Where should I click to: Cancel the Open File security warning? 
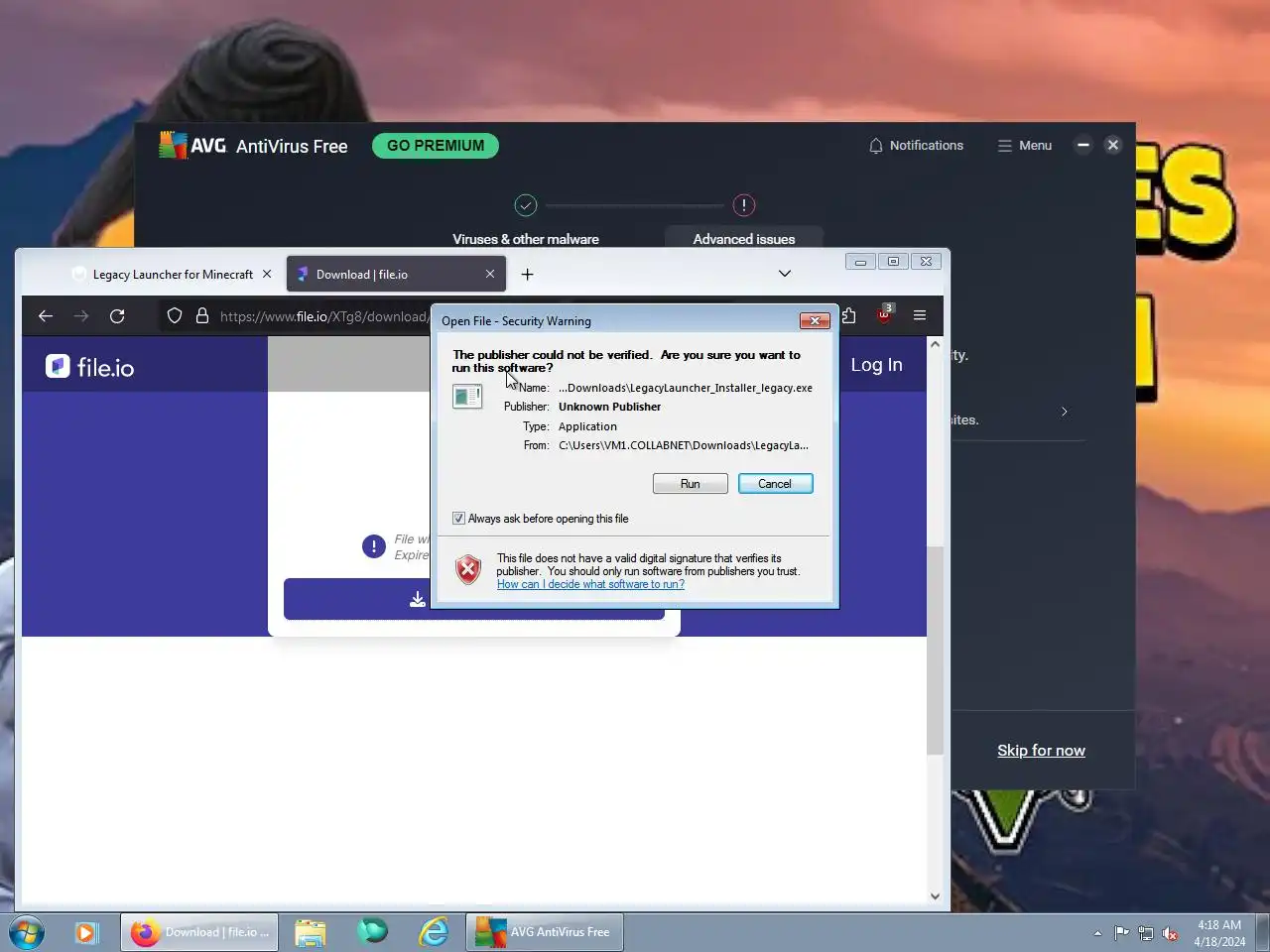coord(775,484)
